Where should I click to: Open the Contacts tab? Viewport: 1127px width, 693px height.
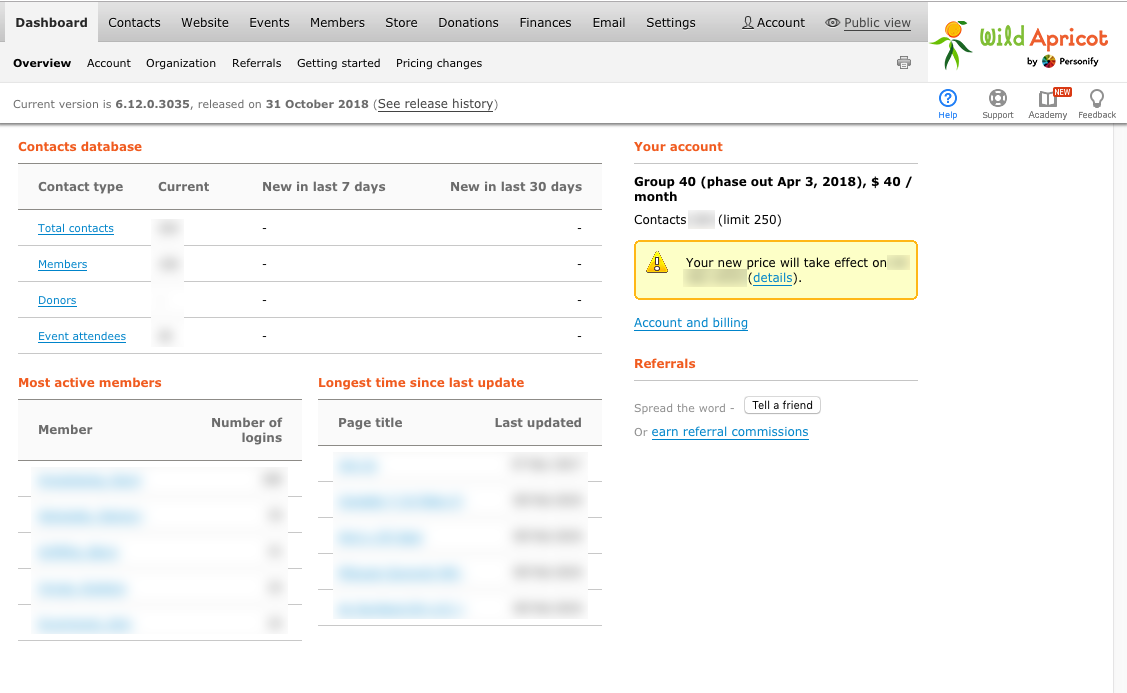(134, 22)
